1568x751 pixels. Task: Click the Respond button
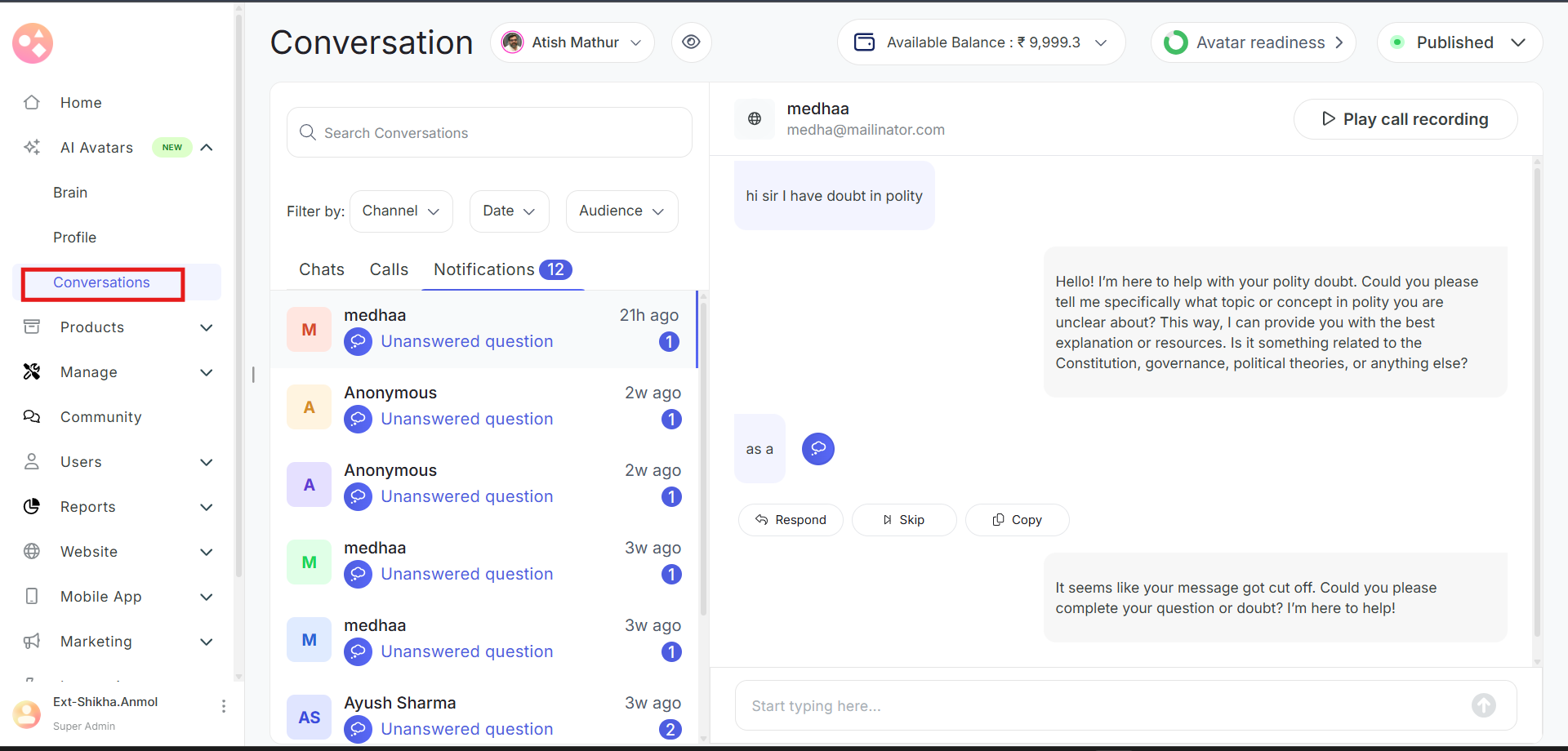click(x=791, y=520)
